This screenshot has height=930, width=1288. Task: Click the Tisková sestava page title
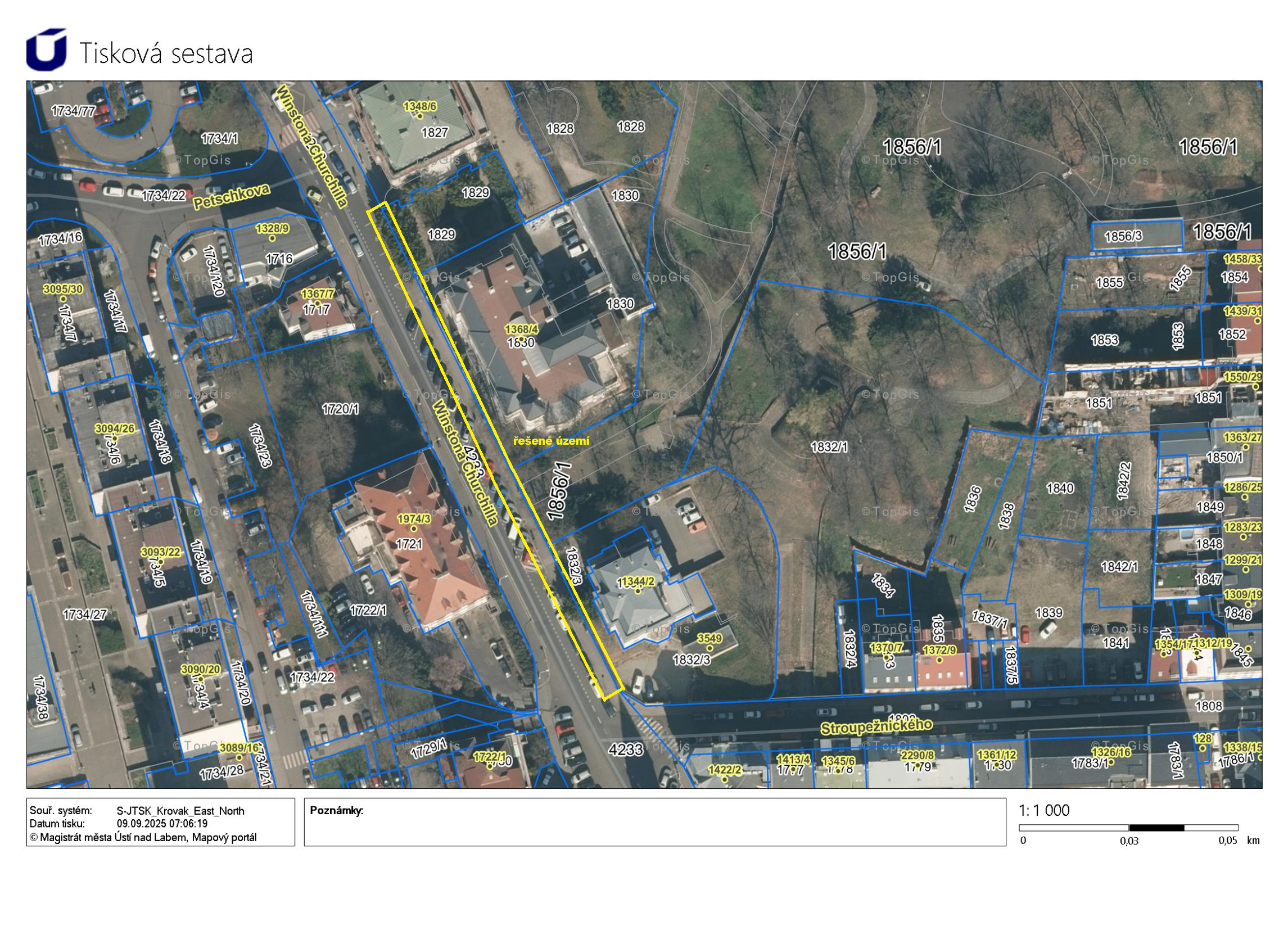coord(166,53)
